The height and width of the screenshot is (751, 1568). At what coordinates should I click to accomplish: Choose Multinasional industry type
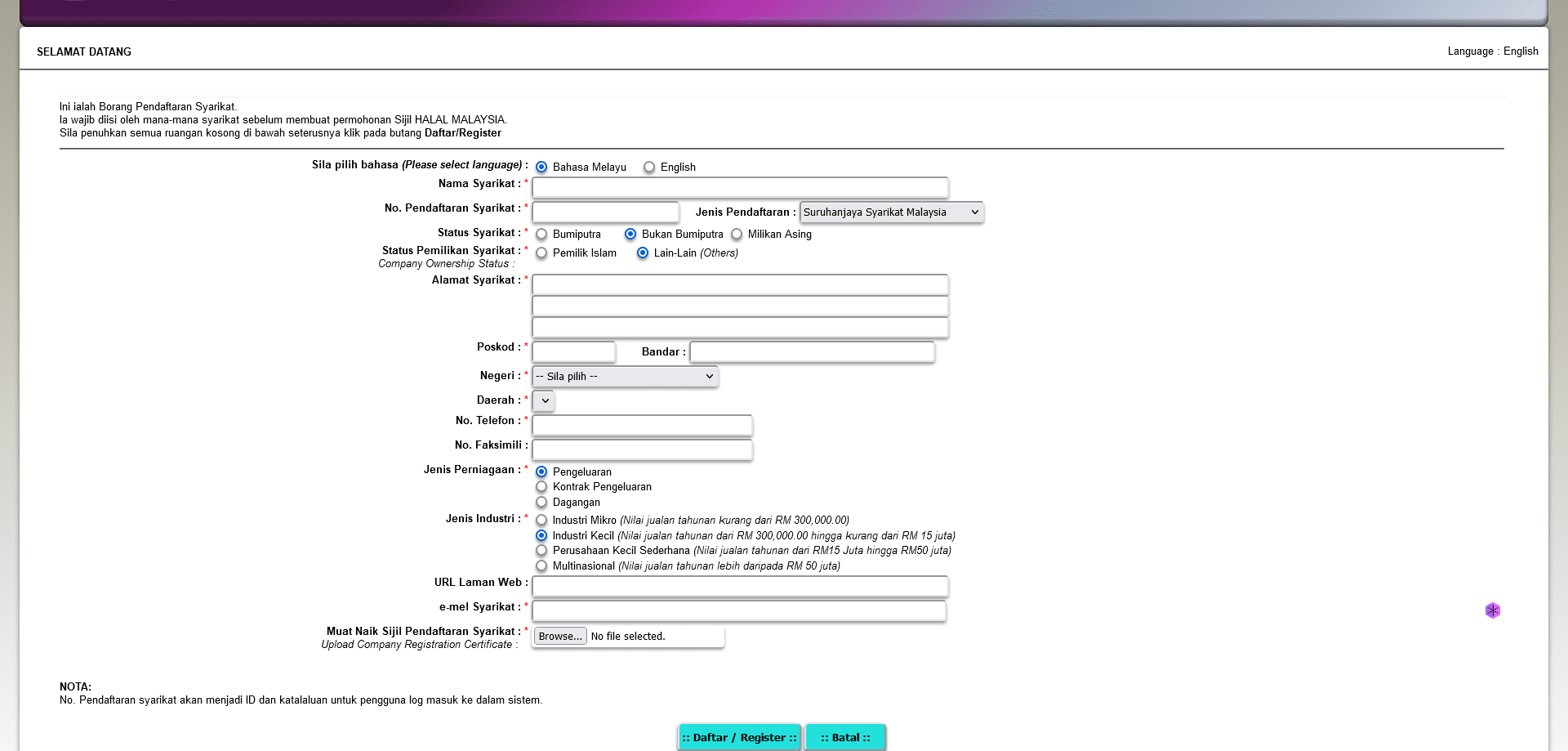point(541,566)
